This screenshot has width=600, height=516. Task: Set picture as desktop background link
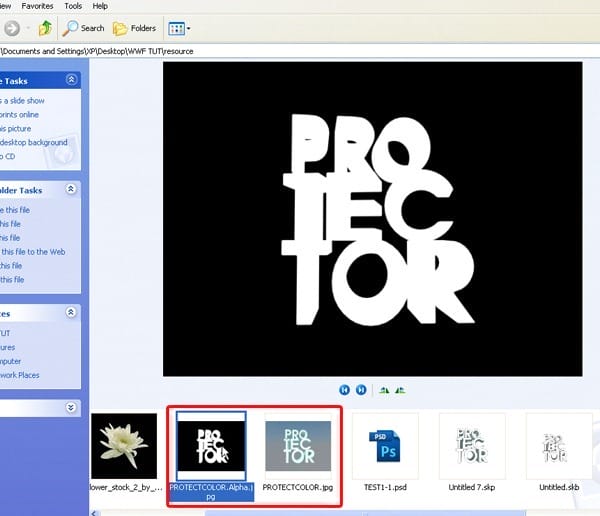coord(34,142)
